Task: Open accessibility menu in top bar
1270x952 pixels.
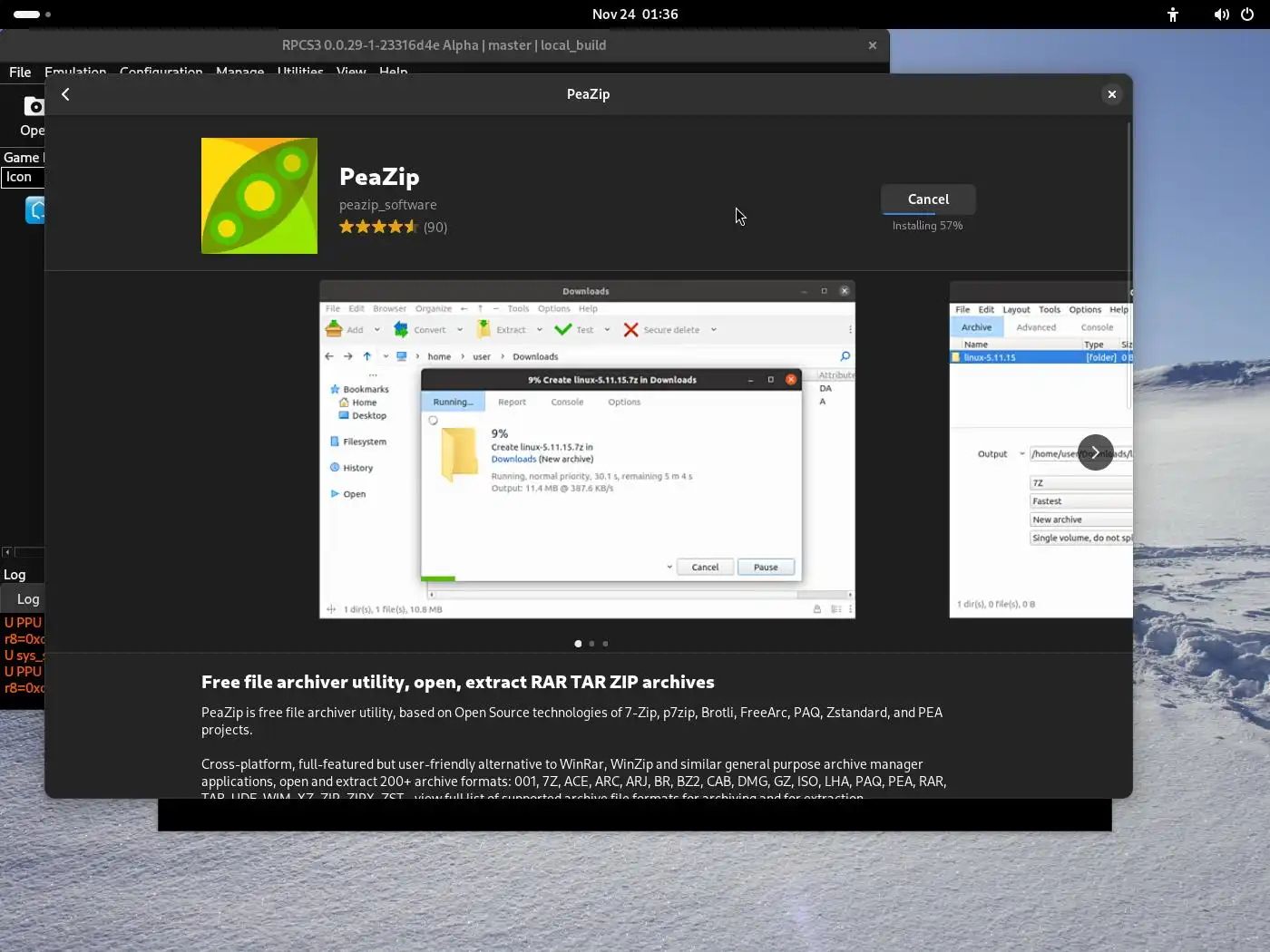Action: coord(1173,15)
